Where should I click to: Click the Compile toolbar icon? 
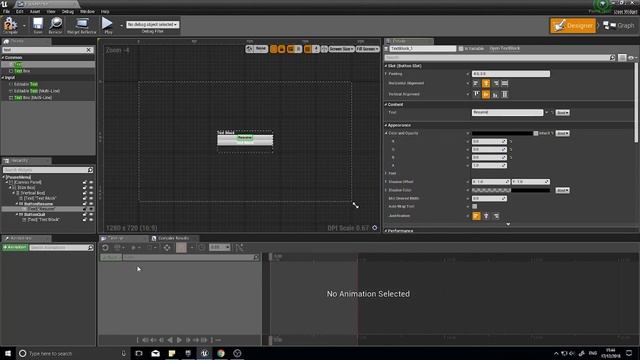click(x=11, y=25)
